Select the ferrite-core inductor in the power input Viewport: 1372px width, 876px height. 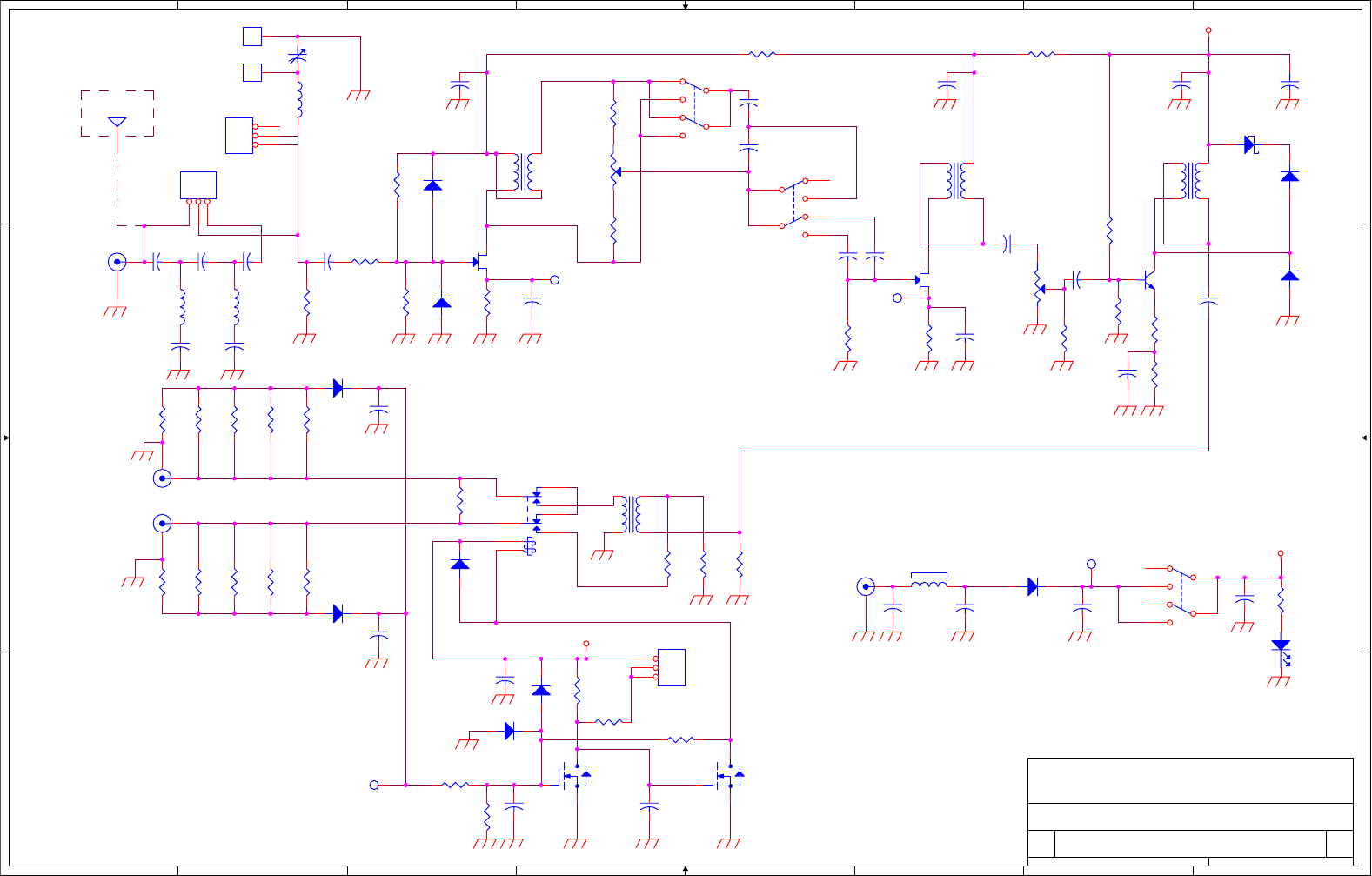pyautogui.click(x=929, y=580)
